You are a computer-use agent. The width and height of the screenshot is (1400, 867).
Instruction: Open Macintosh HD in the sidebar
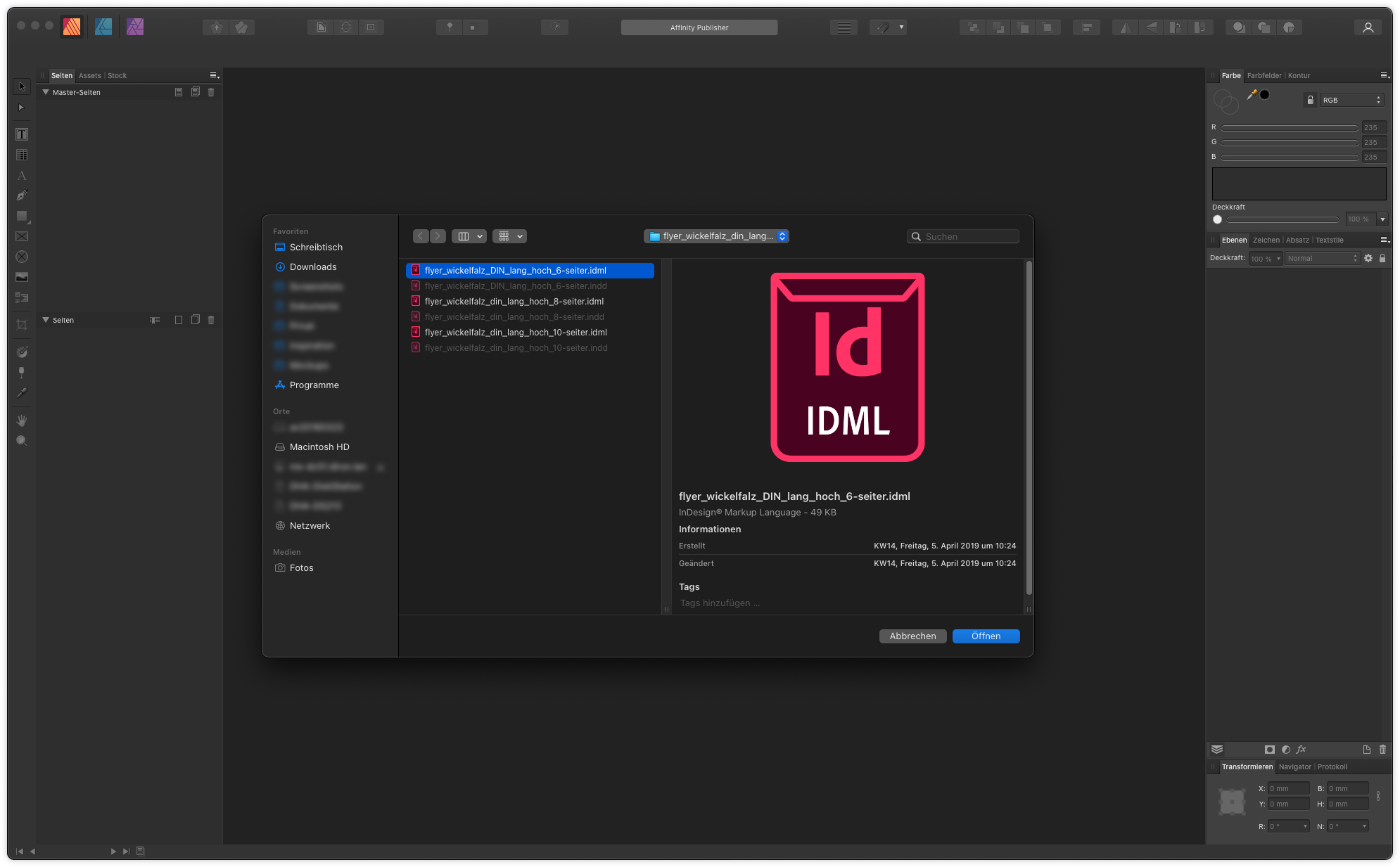click(319, 447)
